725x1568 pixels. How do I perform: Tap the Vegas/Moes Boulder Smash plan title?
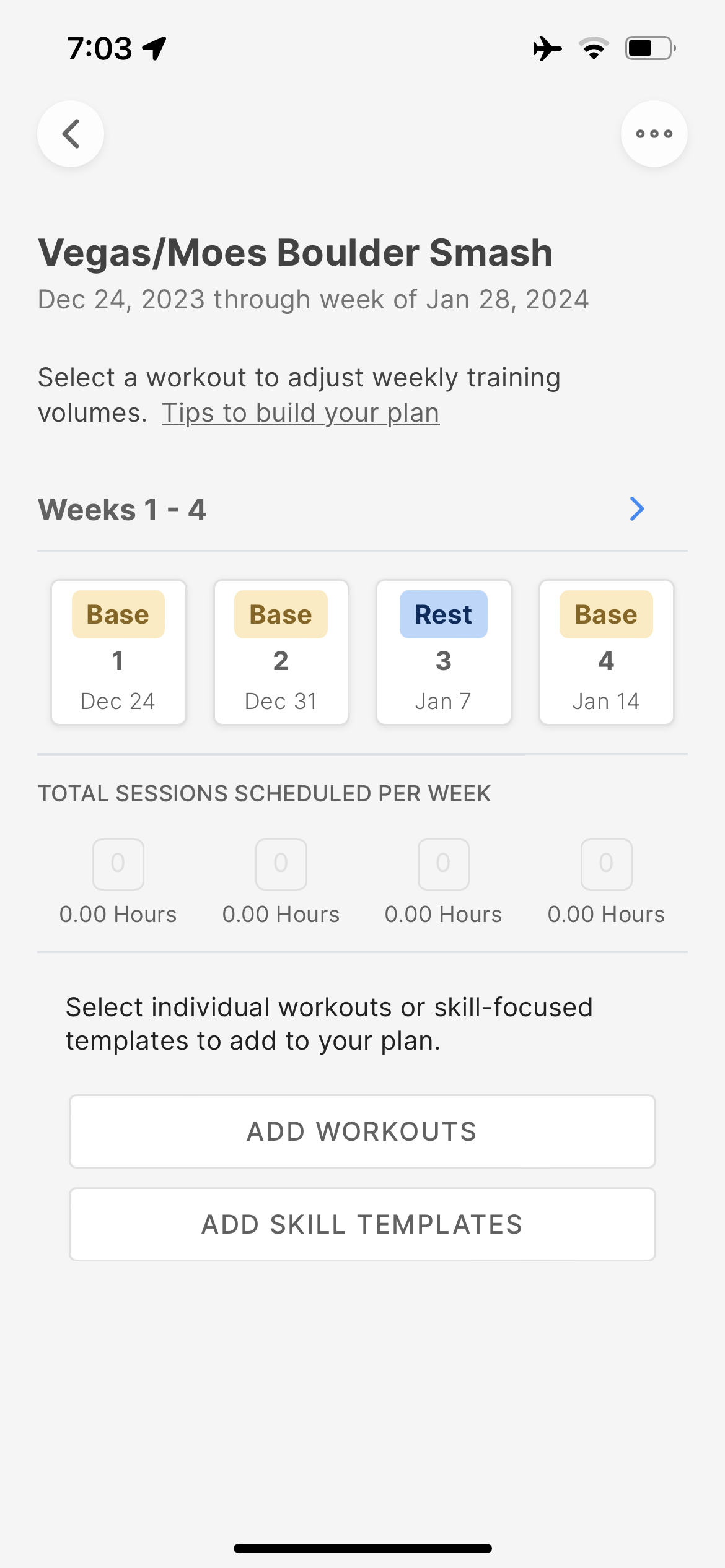point(296,253)
